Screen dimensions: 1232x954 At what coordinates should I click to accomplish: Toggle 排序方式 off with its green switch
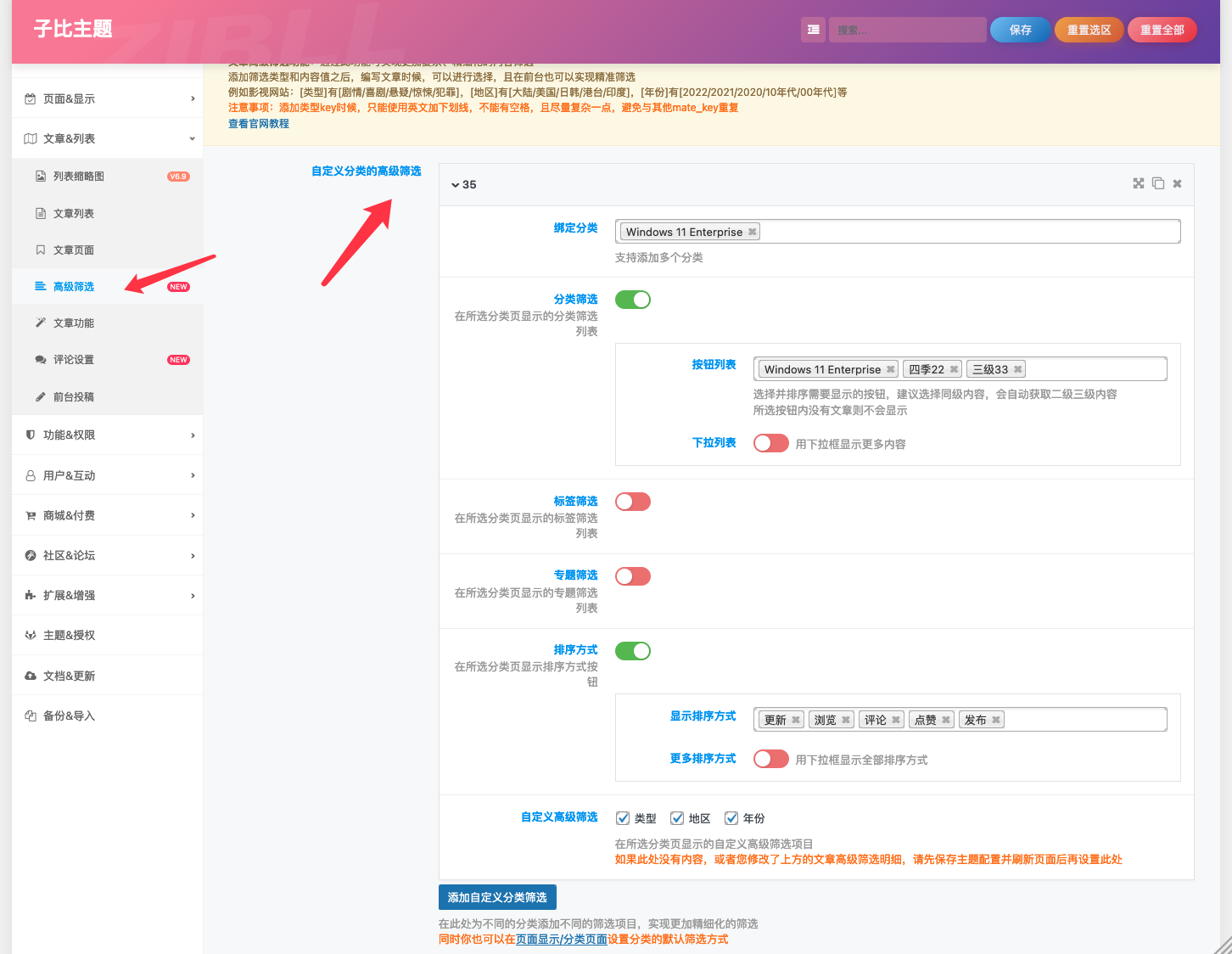633,650
